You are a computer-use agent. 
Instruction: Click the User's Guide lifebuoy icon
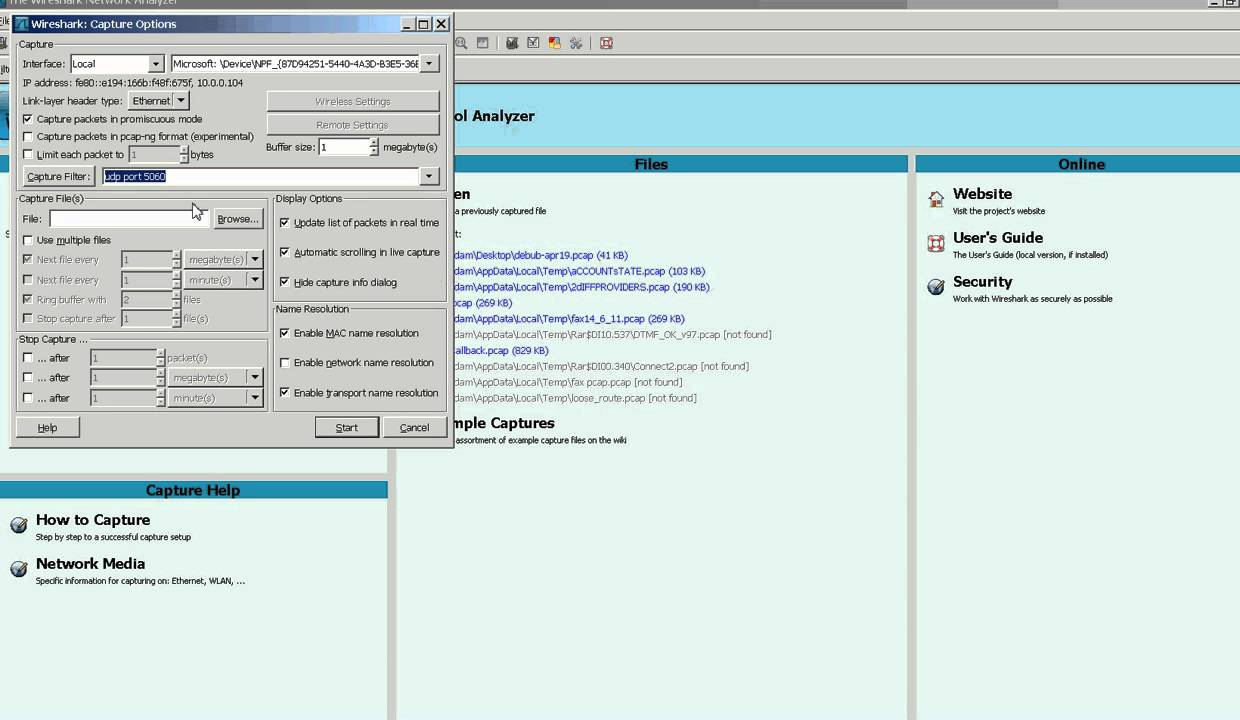click(936, 243)
